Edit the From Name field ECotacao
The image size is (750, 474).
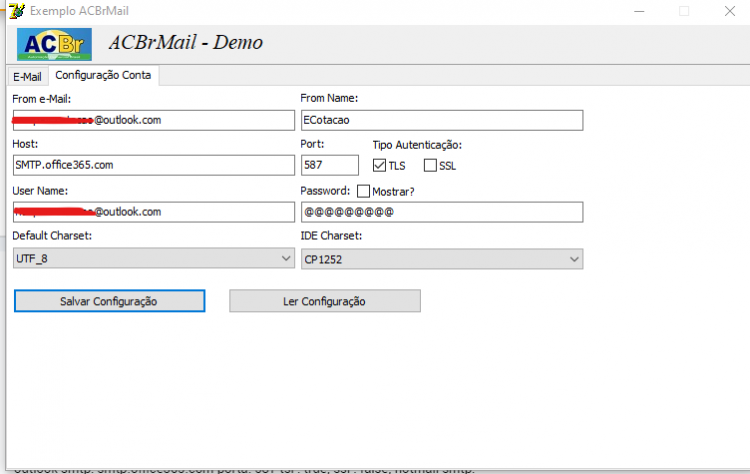coord(442,120)
